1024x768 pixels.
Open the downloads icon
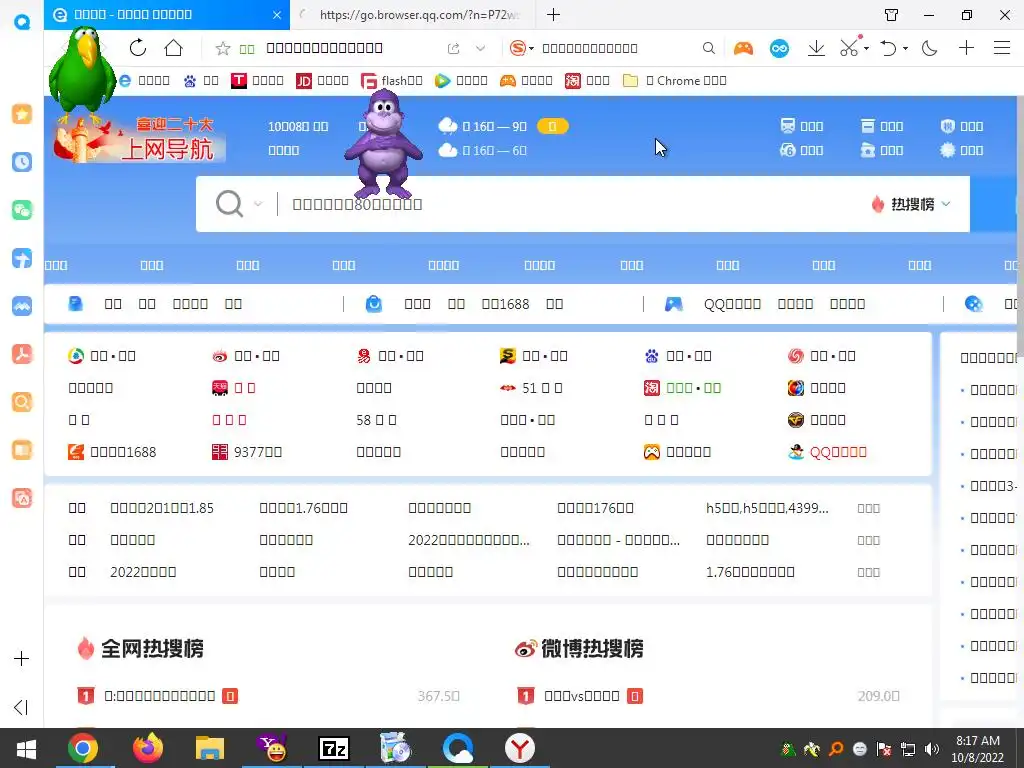pyautogui.click(x=816, y=48)
